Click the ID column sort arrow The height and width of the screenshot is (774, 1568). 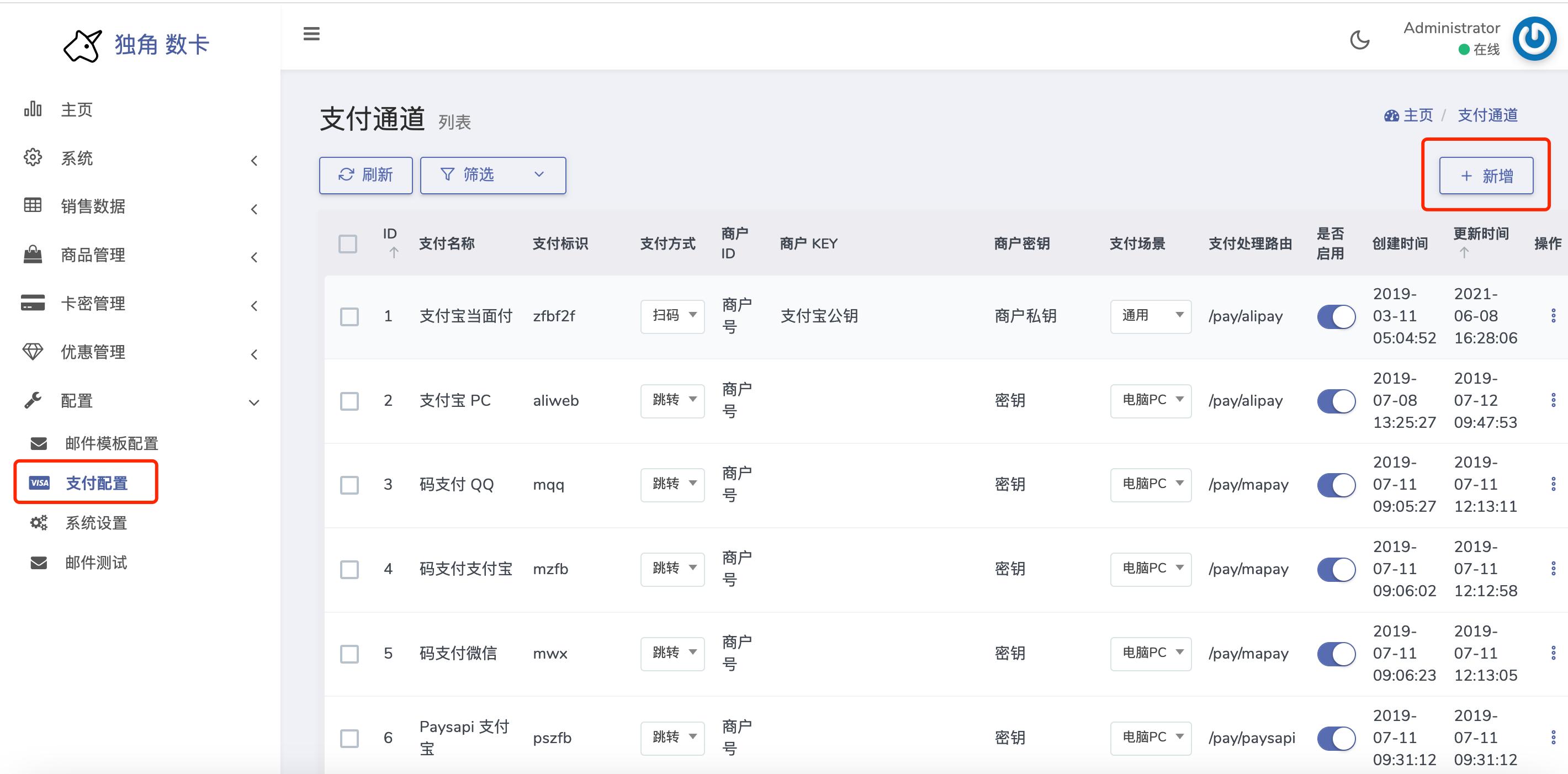pyautogui.click(x=394, y=252)
